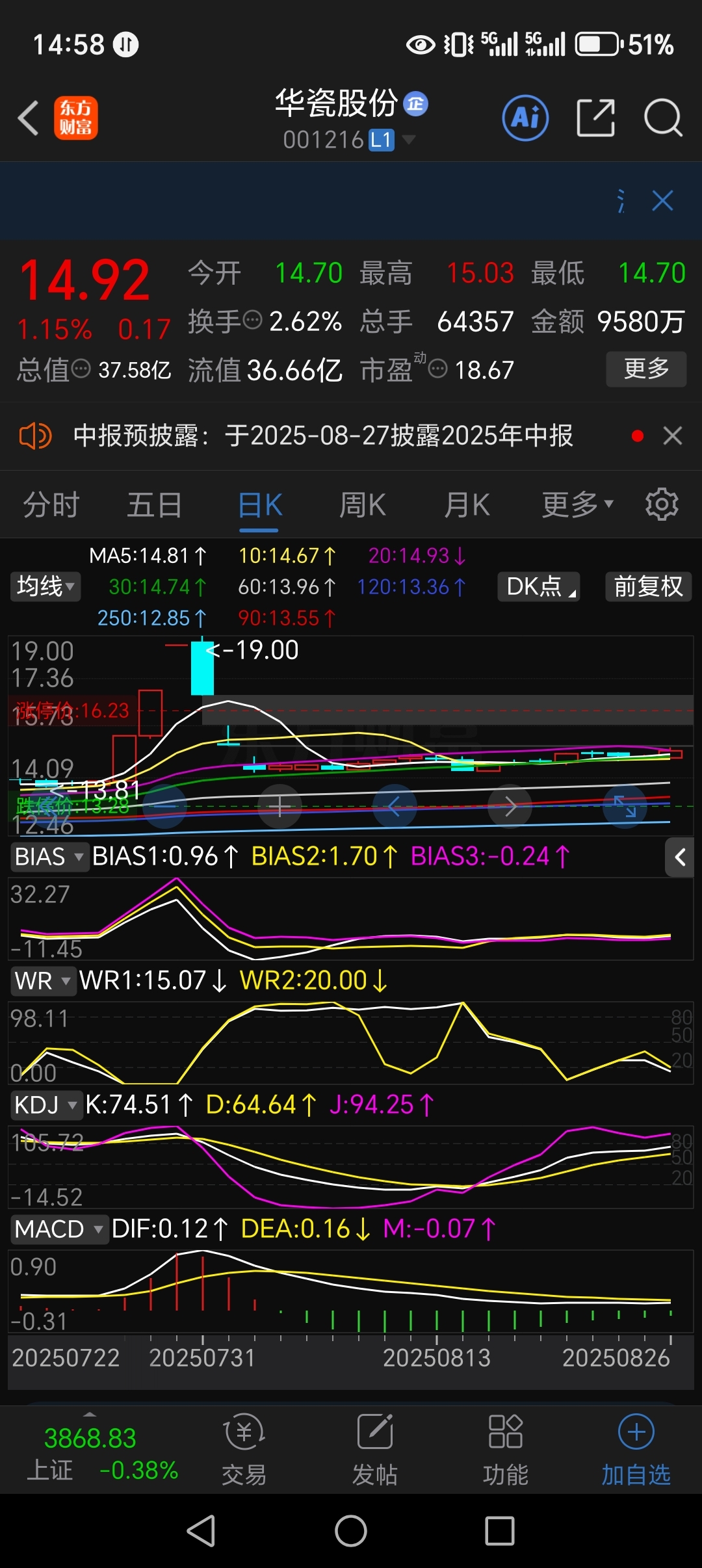Image resolution: width=702 pixels, height=1568 pixels.
Task: Tap the 20250813 date label
Action: pos(437,1359)
